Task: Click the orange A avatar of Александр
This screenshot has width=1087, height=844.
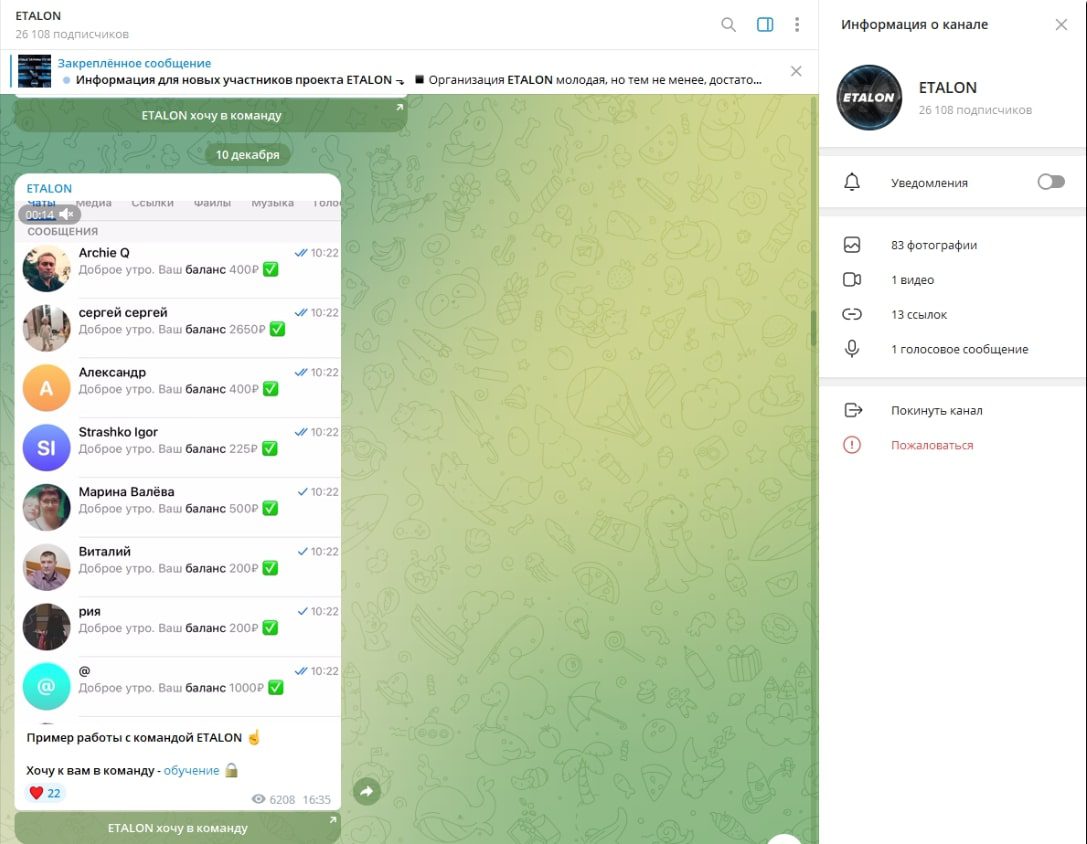Action: (46, 388)
